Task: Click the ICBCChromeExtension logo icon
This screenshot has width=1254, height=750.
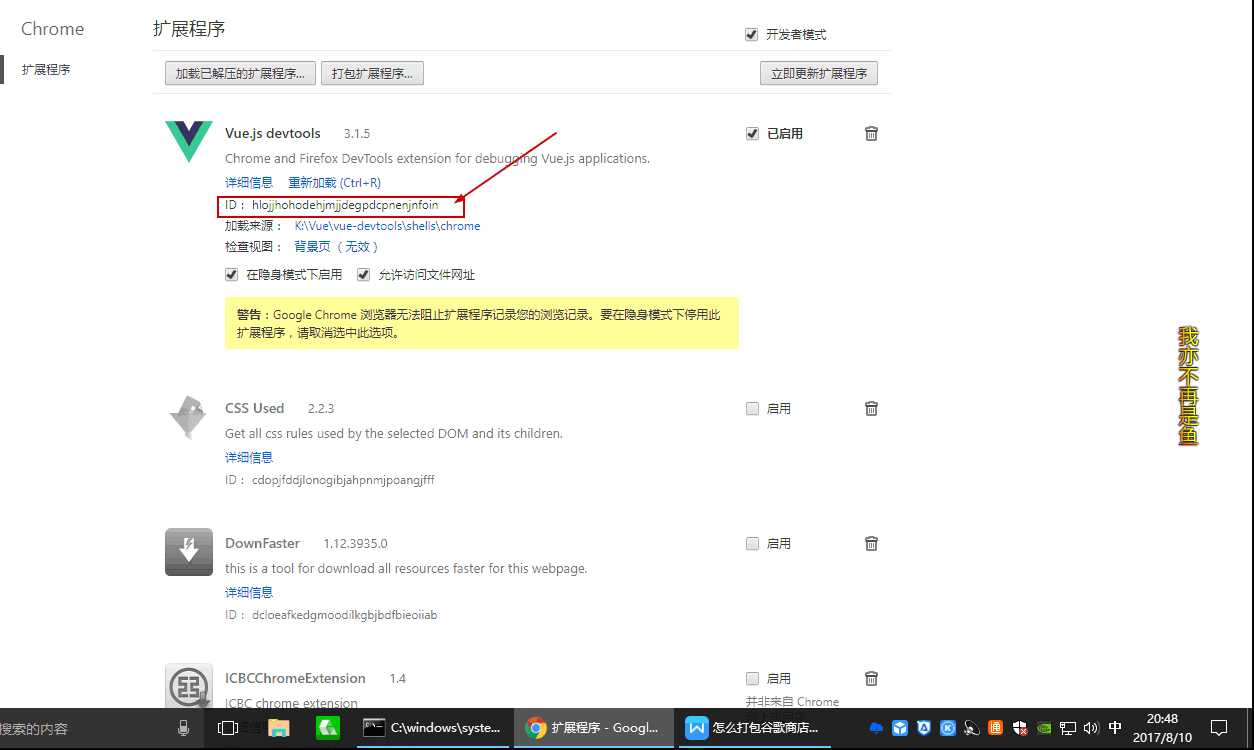Action: click(189, 686)
